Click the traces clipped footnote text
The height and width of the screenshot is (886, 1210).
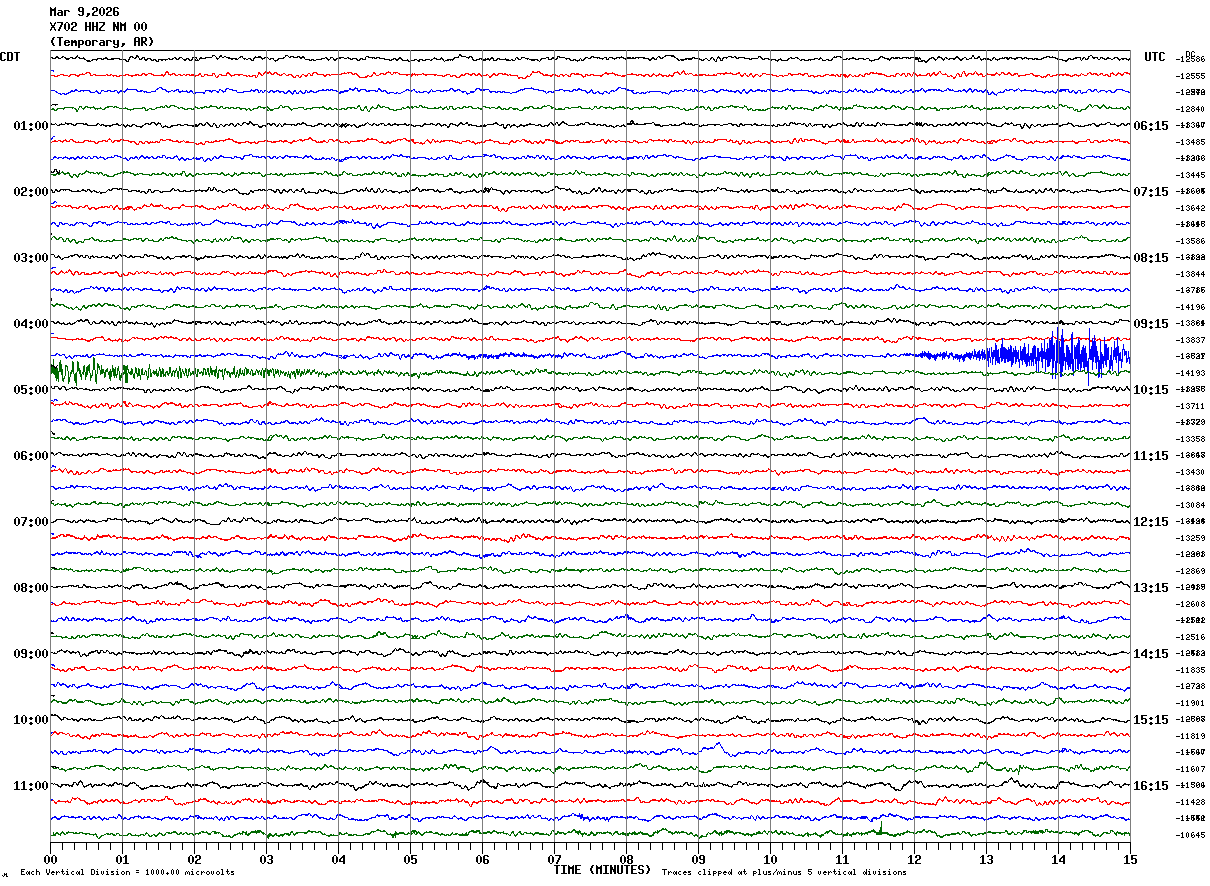point(784,873)
